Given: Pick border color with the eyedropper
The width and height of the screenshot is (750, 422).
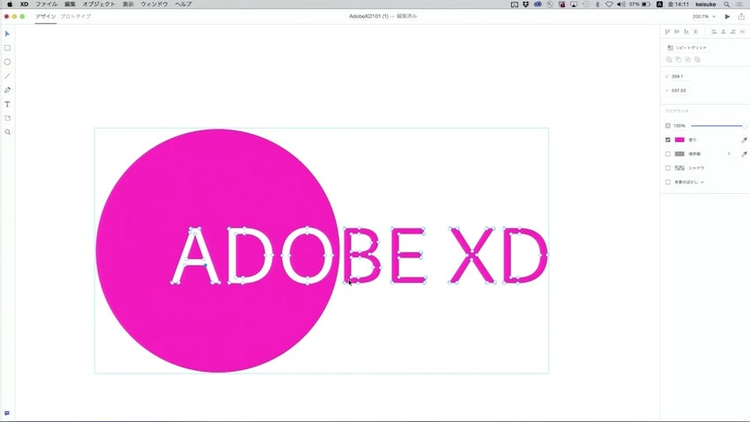Looking at the screenshot, I should pos(744,154).
